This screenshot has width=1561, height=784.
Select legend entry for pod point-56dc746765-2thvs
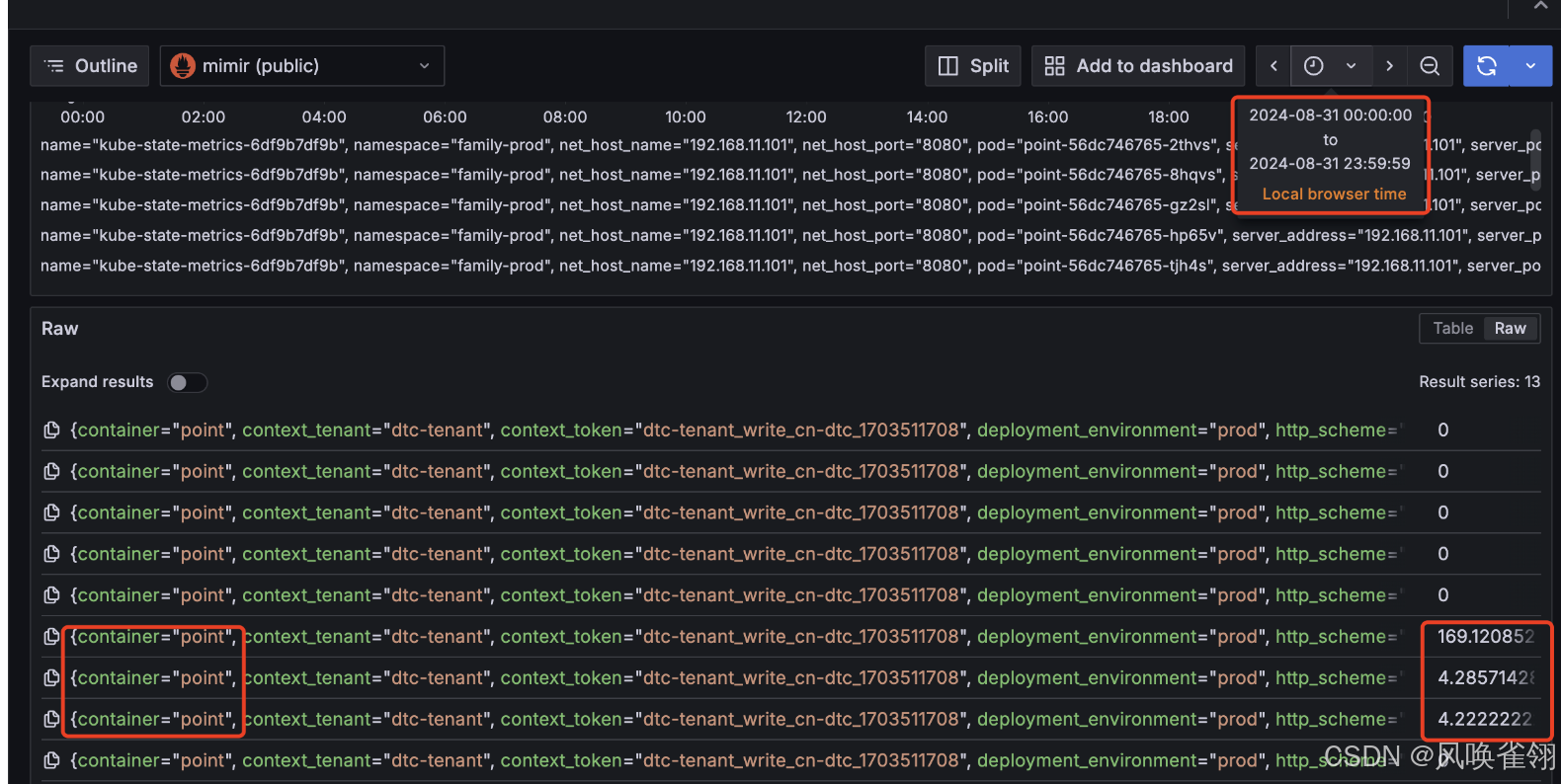pos(790,145)
